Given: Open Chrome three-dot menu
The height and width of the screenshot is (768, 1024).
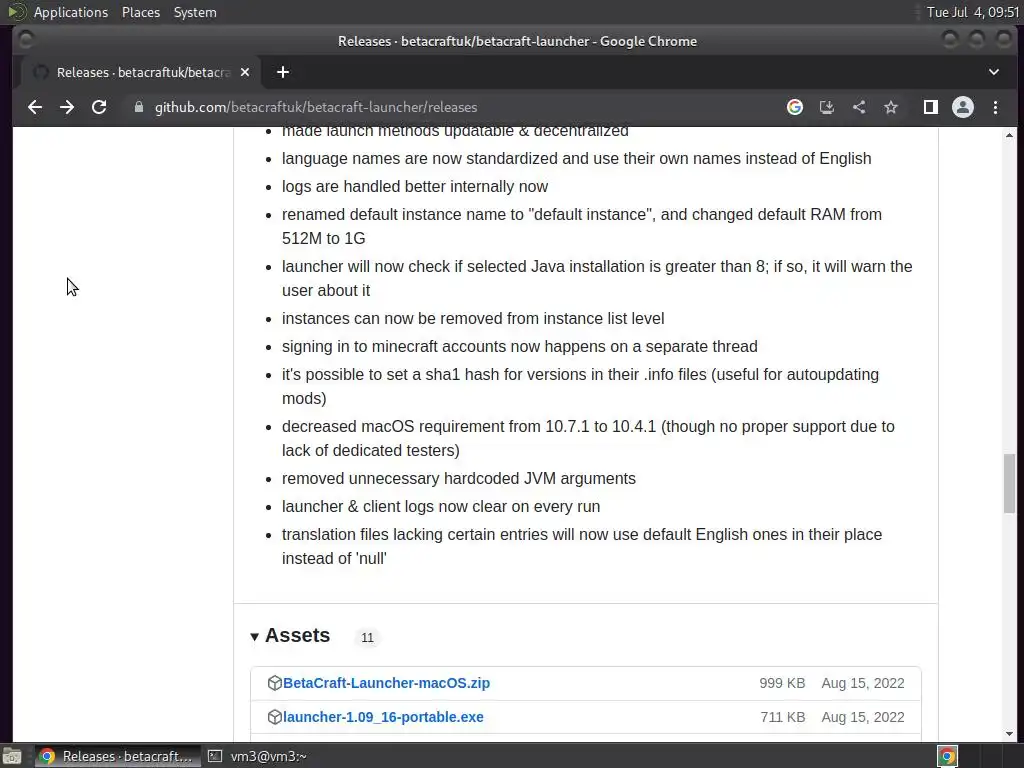Looking at the screenshot, I should click(995, 107).
